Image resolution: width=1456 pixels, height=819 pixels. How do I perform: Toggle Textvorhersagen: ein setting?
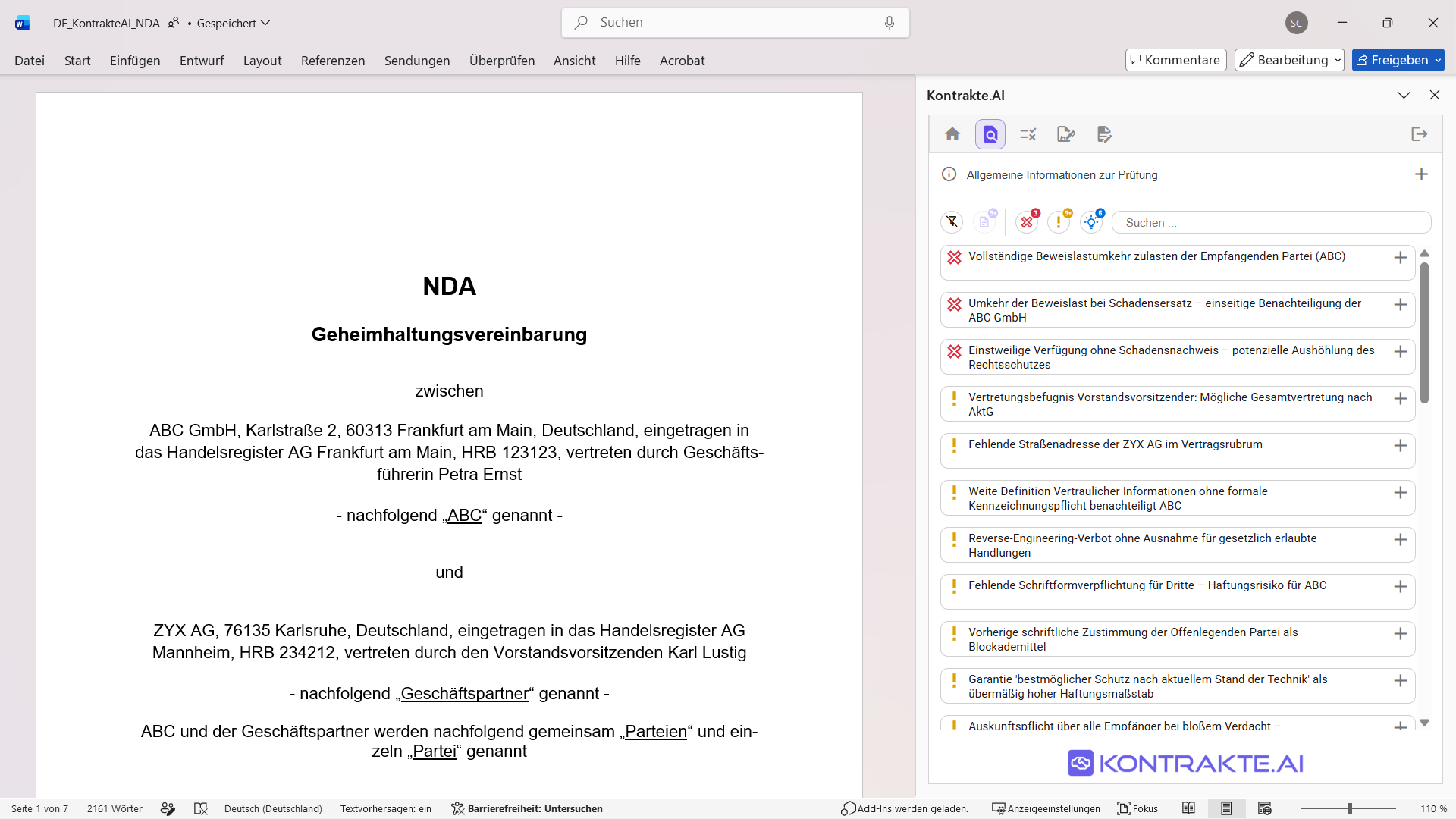coord(386,808)
